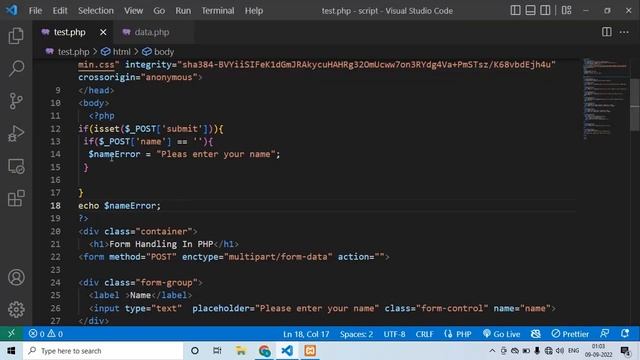Open Chrome from taskbar
Image resolution: width=640 pixels, height=360 pixels.
tap(264, 351)
